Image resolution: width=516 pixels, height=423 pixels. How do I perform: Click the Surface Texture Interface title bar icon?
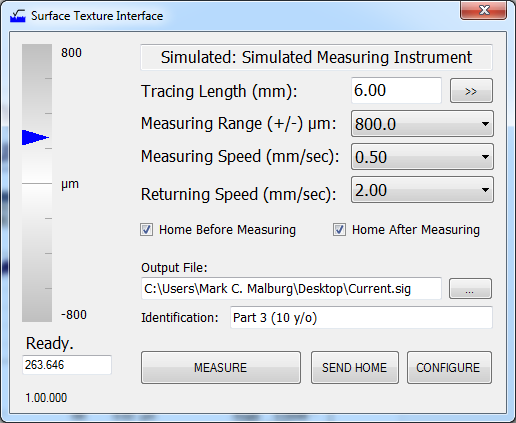tap(18, 15)
